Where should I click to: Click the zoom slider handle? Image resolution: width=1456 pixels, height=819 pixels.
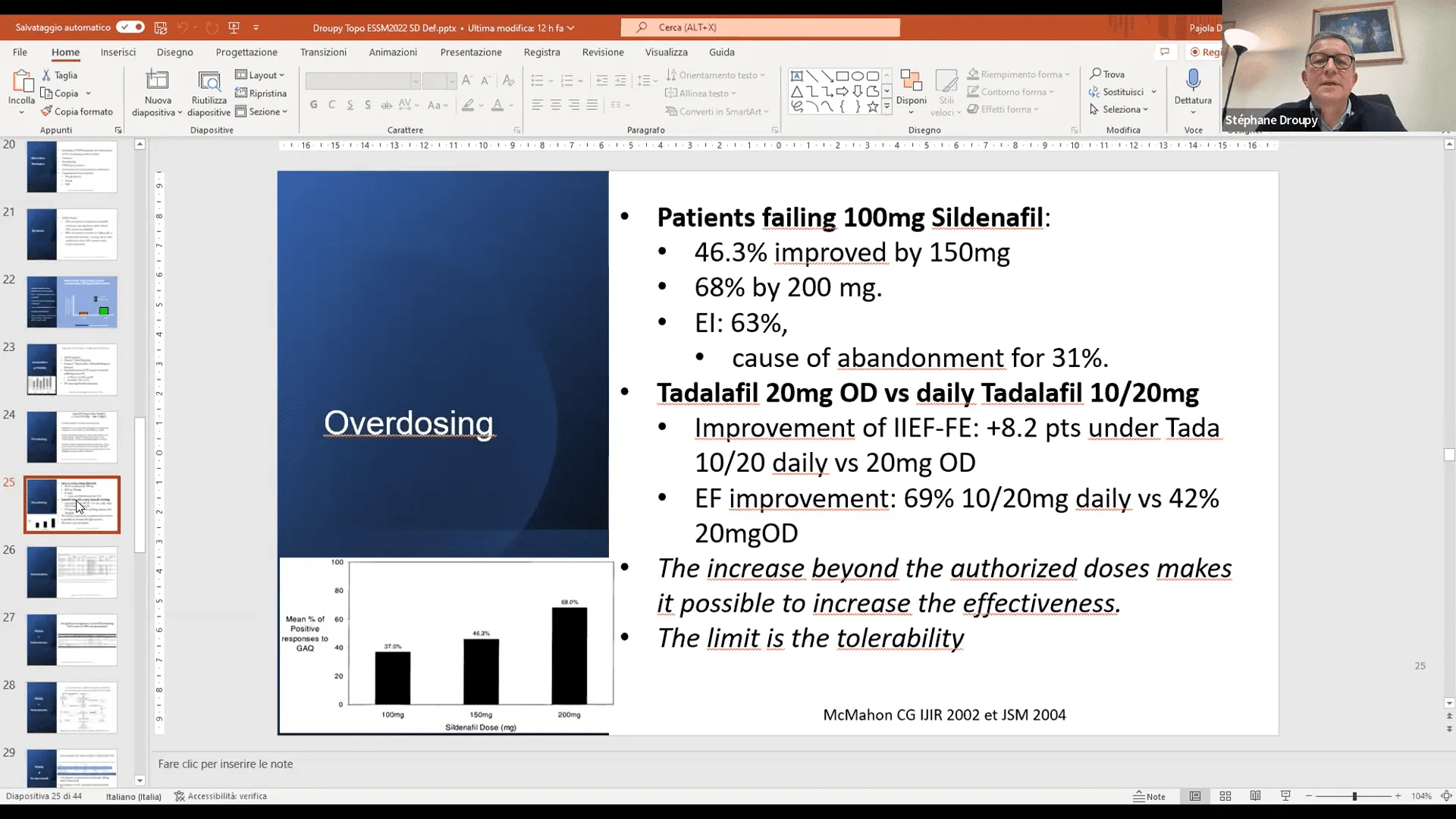coord(1354,796)
